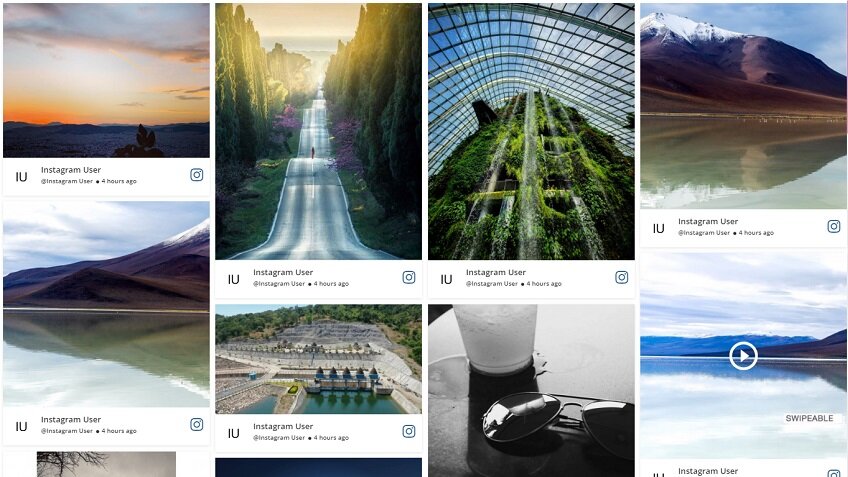Open the snow-capped mountain reflection photo
The image size is (848, 477).
(x=744, y=106)
